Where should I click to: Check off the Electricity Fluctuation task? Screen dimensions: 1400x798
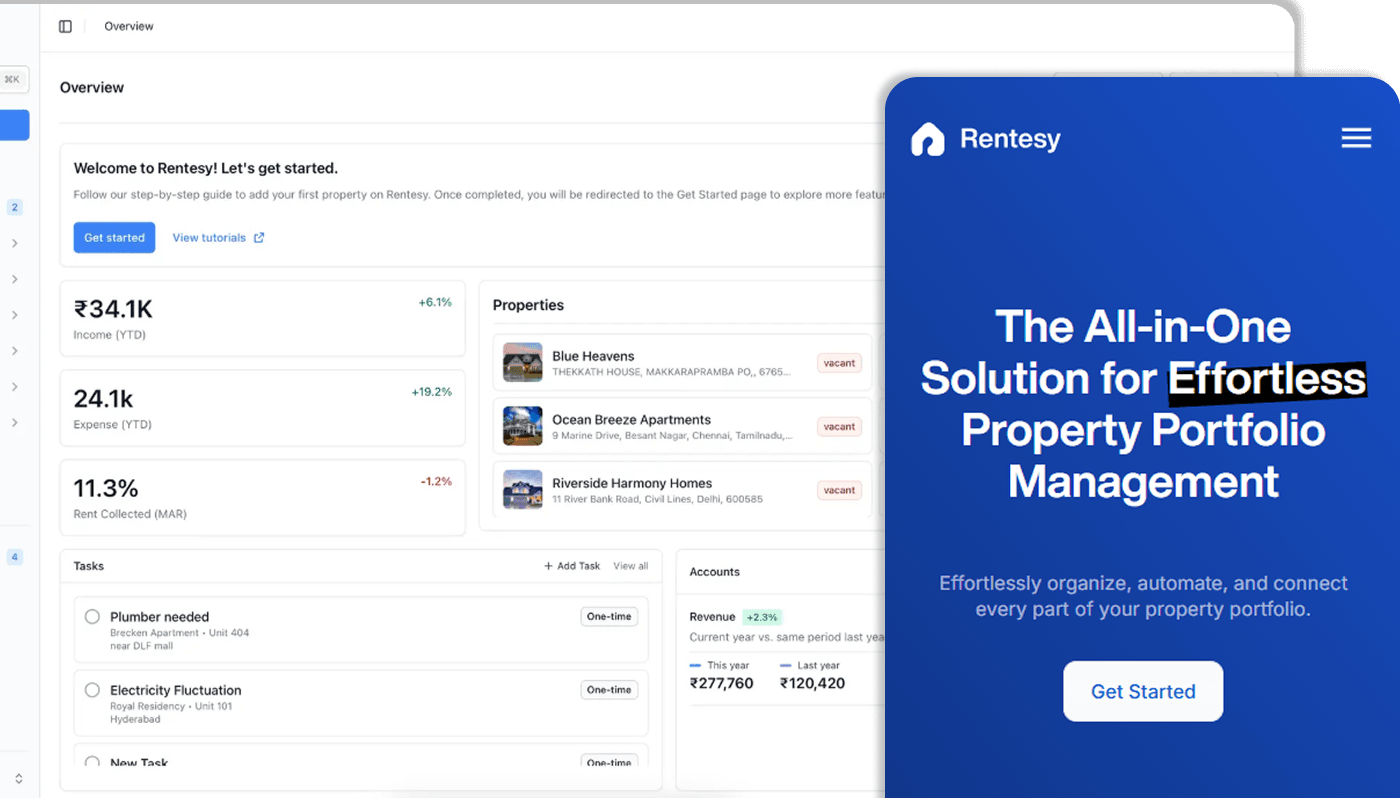pyautogui.click(x=92, y=690)
